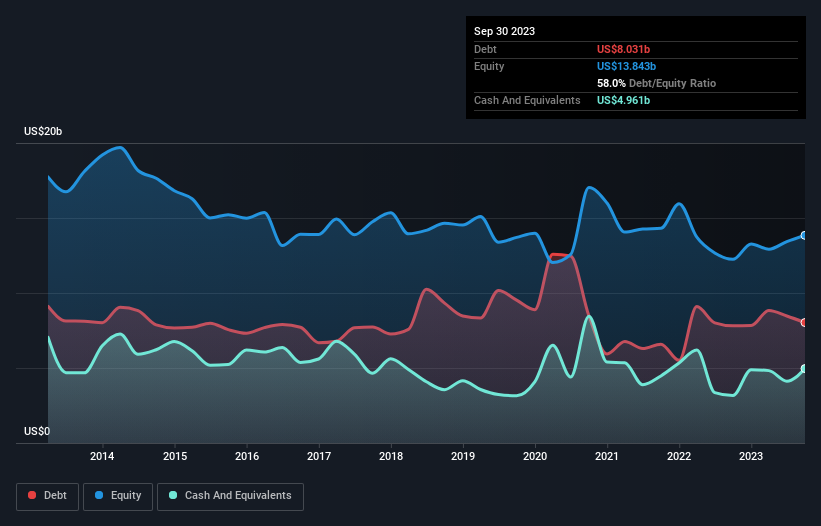Click the 2020 x-axis label
Screen dimensions: 821x526
535,456
